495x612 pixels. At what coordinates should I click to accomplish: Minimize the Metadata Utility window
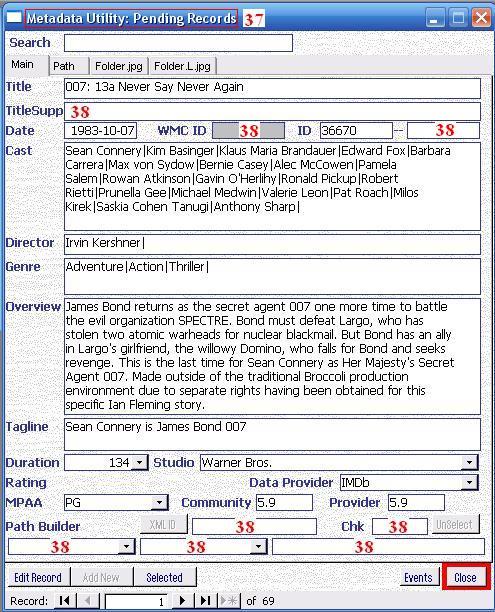tap(434, 18)
